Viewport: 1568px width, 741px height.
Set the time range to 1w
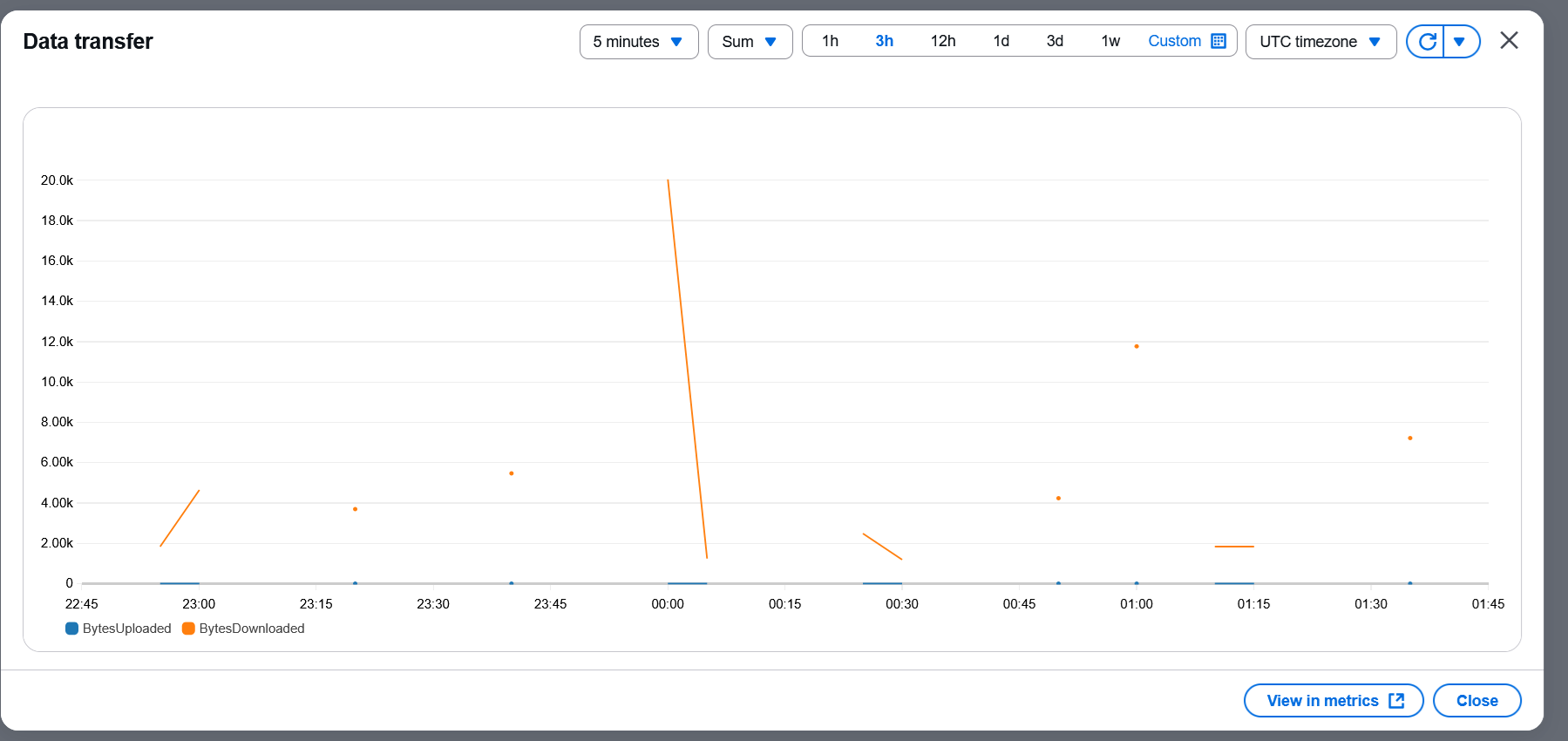1110,41
